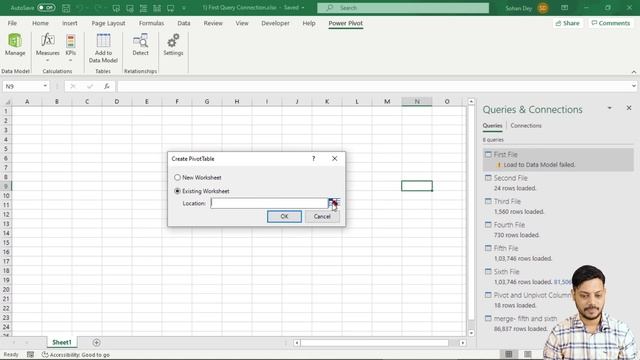Switch to the Formulas tab

click(151, 23)
